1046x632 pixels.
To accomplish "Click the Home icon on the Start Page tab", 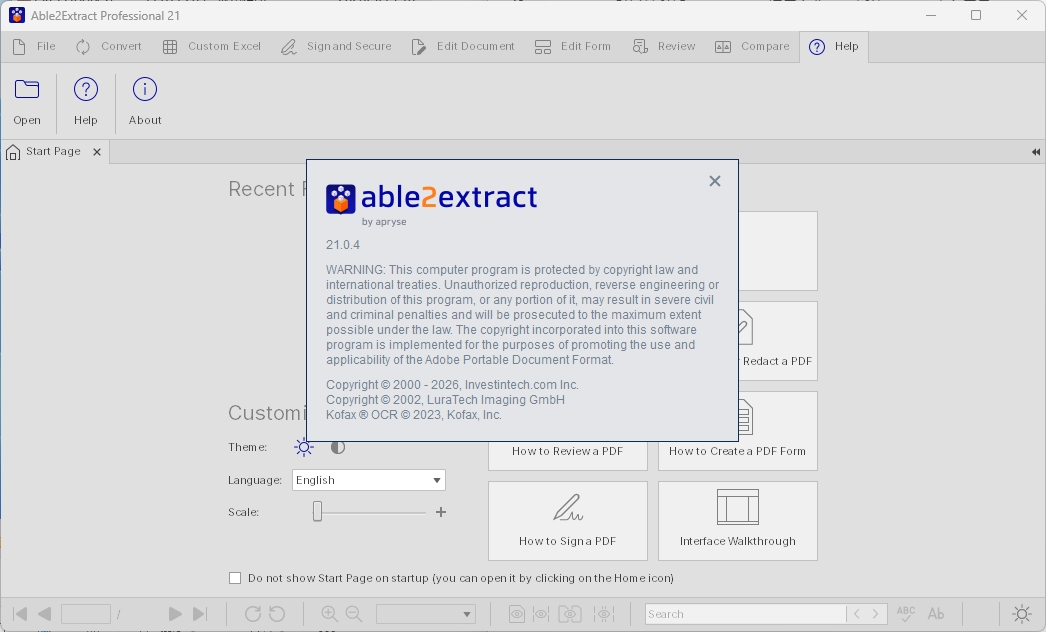I will (x=14, y=151).
